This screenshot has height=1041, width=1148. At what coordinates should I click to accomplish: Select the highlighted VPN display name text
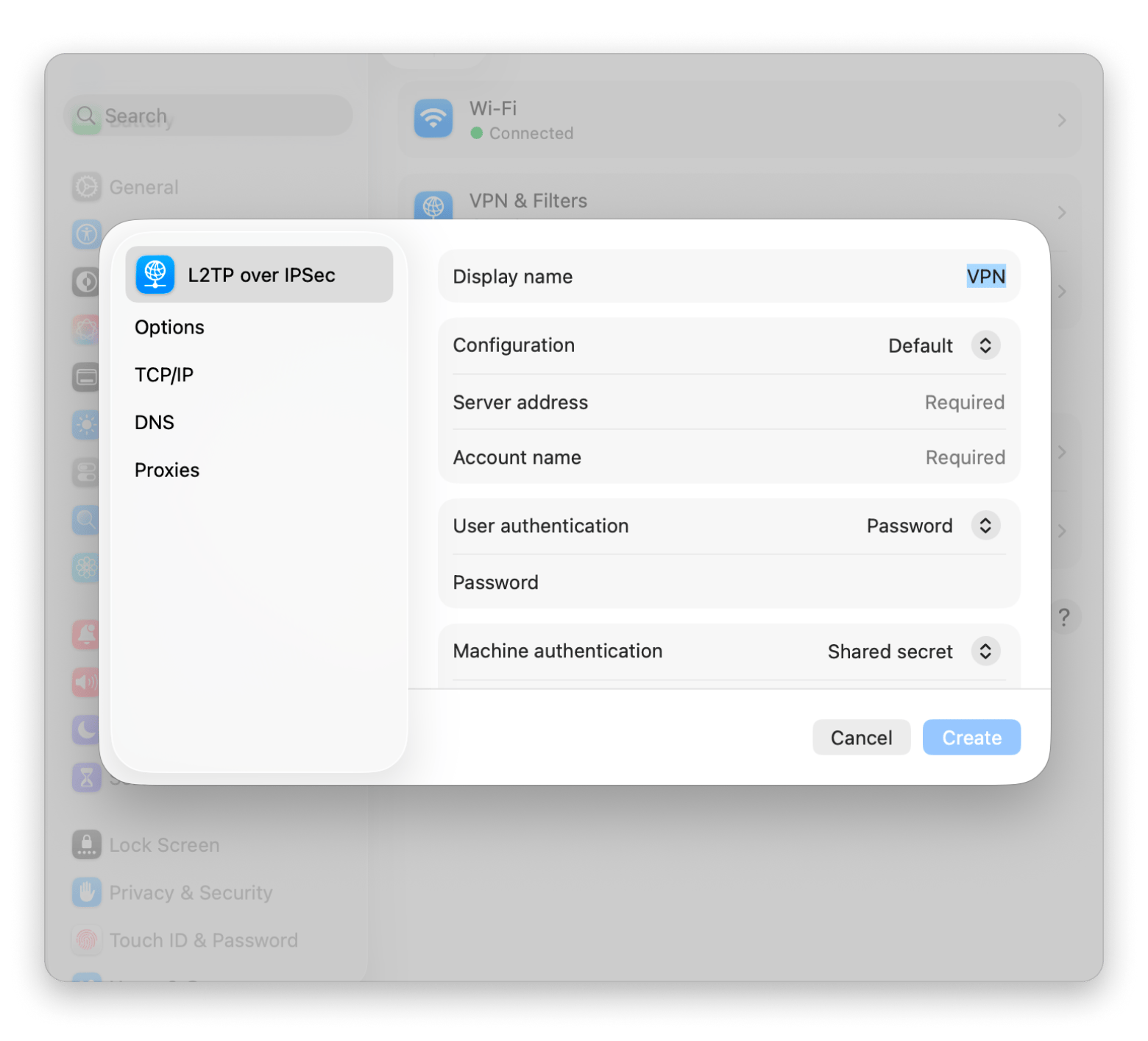click(x=985, y=276)
